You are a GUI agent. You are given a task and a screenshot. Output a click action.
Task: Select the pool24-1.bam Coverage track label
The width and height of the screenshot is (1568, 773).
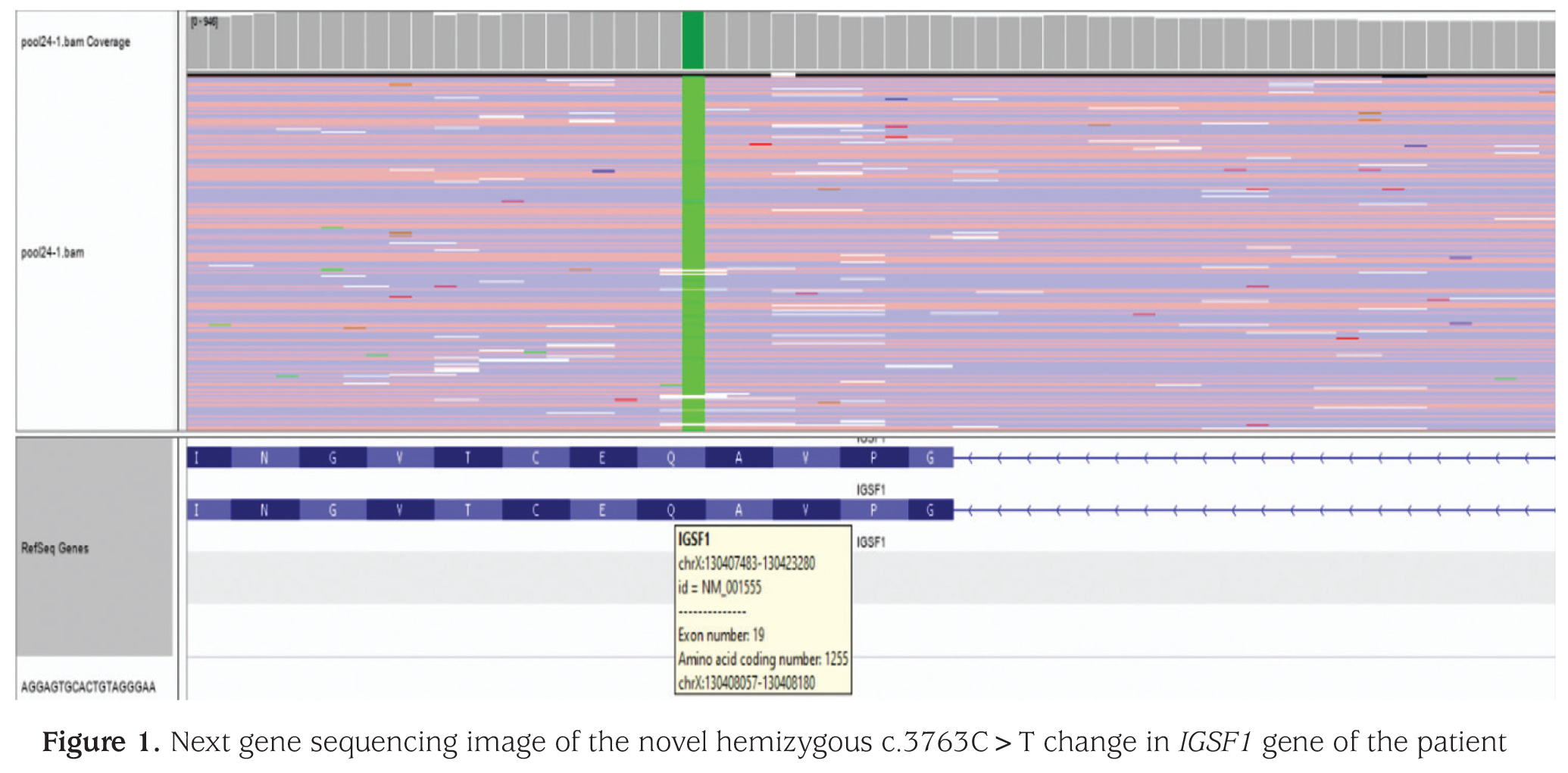click(75, 42)
